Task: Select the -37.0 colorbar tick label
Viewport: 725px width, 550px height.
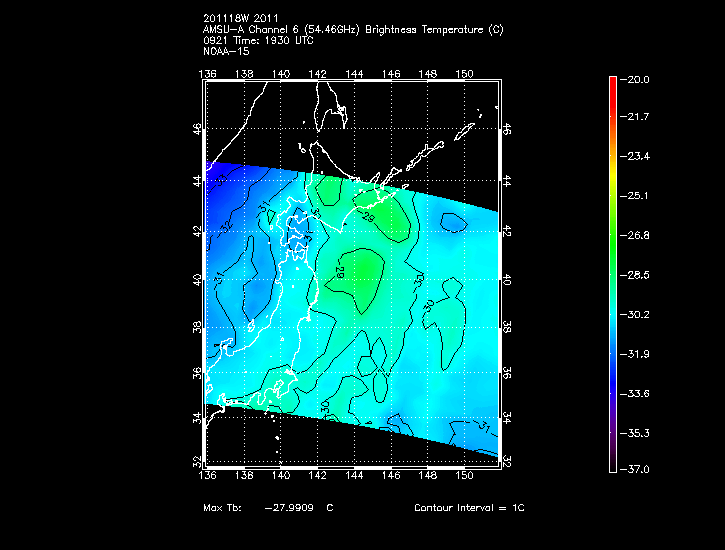Action: point(637,469)
